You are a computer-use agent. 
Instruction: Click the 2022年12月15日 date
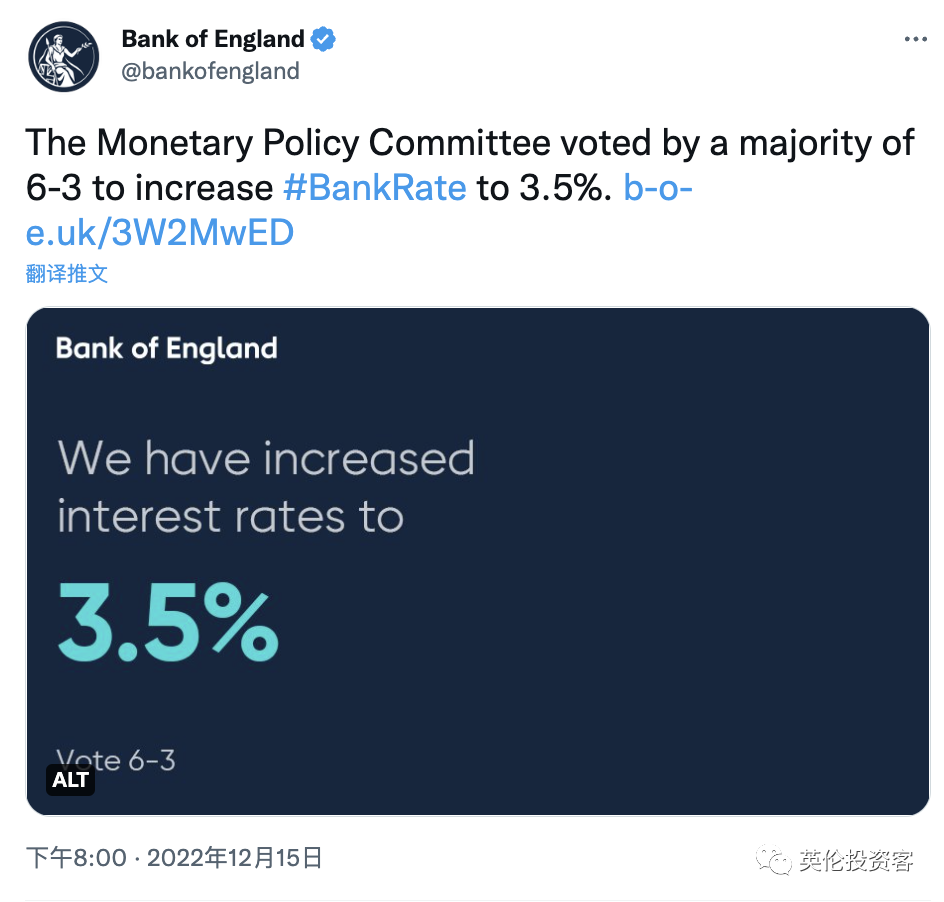click(235, 857)
